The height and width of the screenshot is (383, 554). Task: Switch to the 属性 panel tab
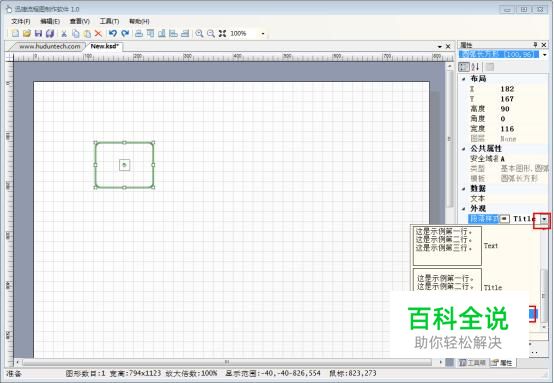tap(502, 363)
